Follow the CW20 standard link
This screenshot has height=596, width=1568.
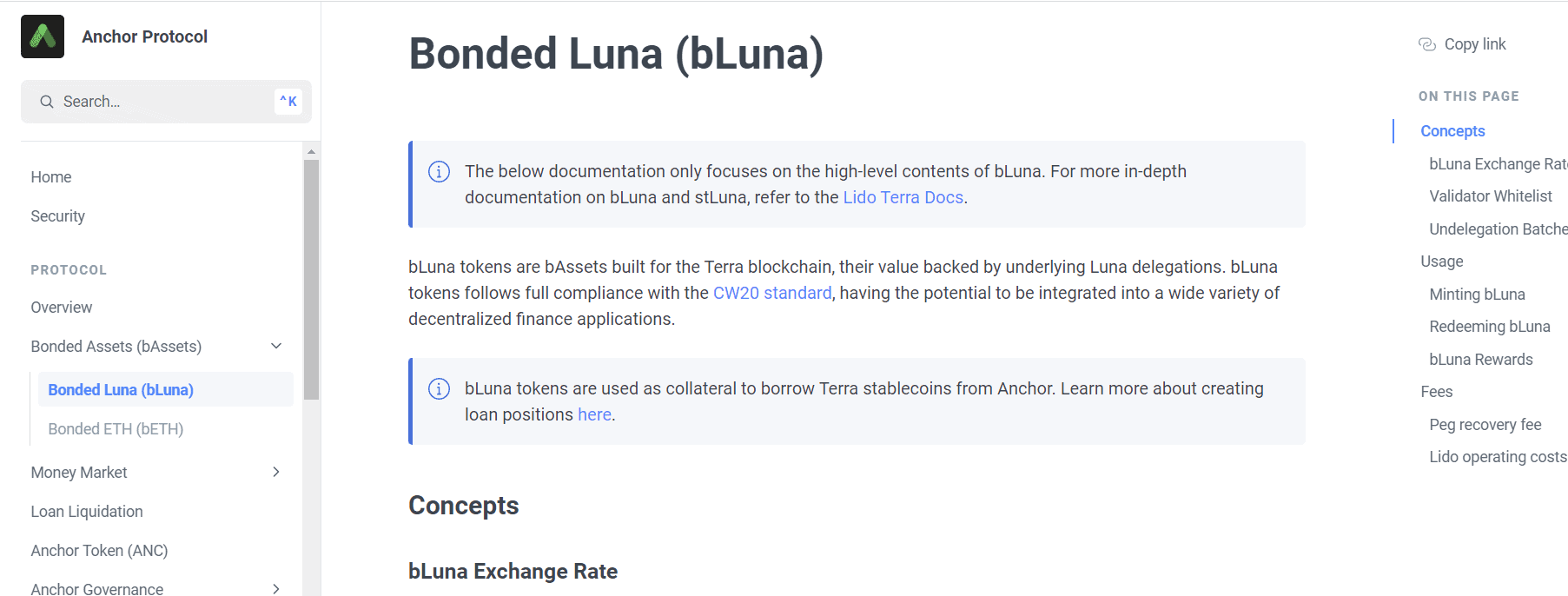point(772,293)
